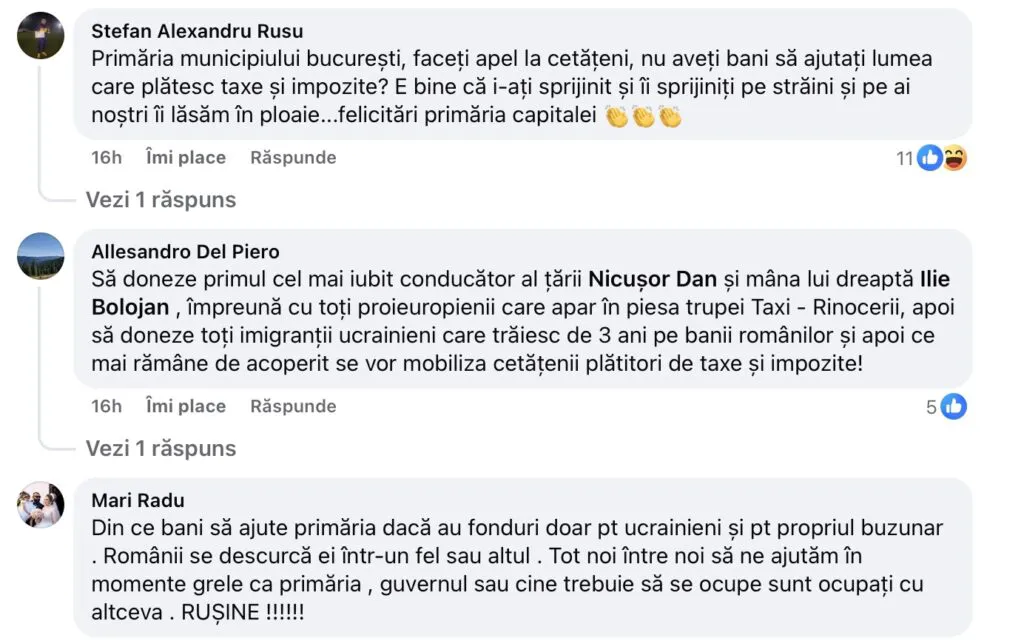Screen dimensions: 1024x641
Task: Open the 16h timestamp on Allesandro's comment
Action: click(107, 406)
